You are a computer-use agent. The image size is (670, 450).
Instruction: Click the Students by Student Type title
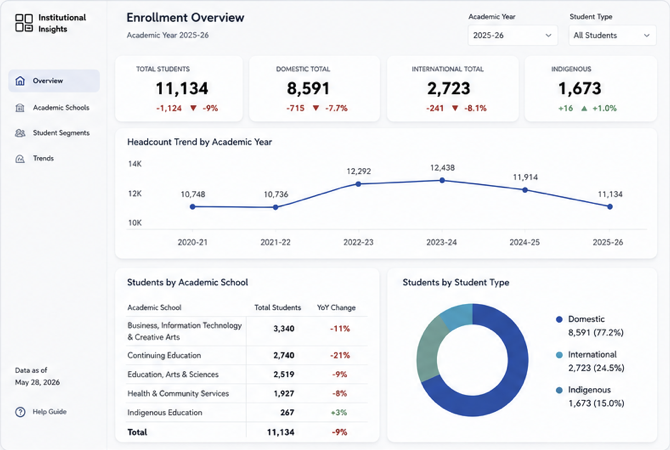(456, 282)
